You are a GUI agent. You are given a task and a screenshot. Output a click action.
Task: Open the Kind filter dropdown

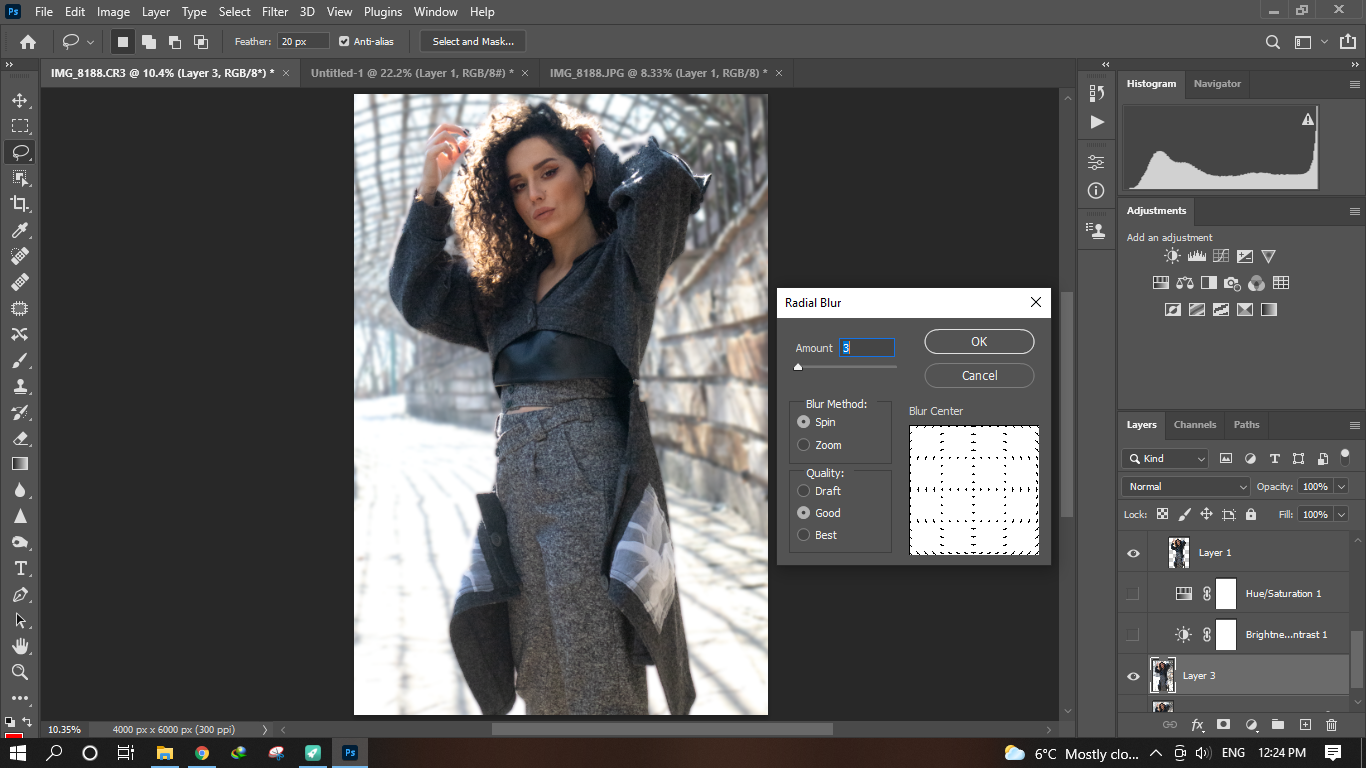[x=1165, y=459]
